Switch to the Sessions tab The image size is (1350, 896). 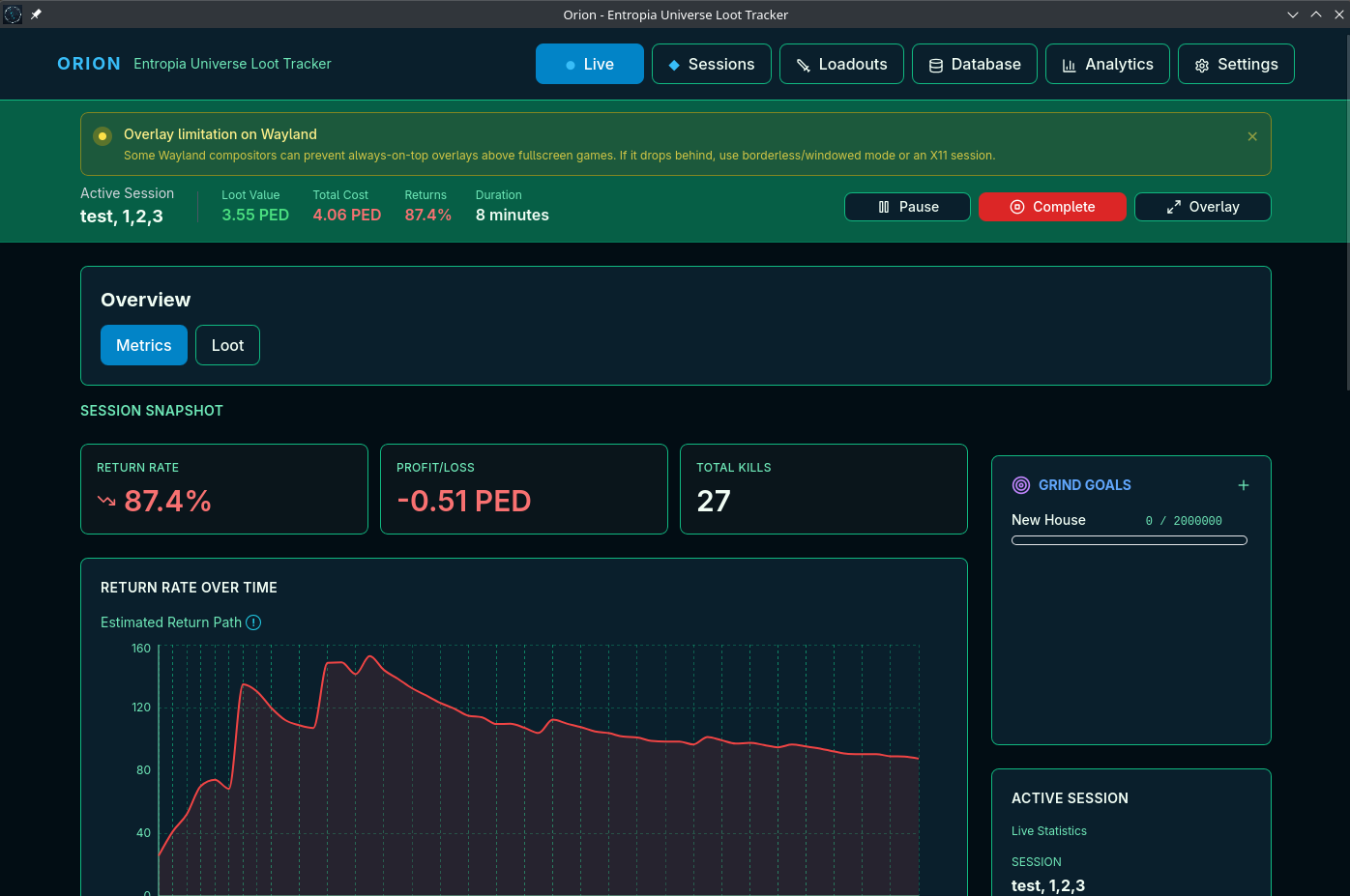(x=711, y=64)
